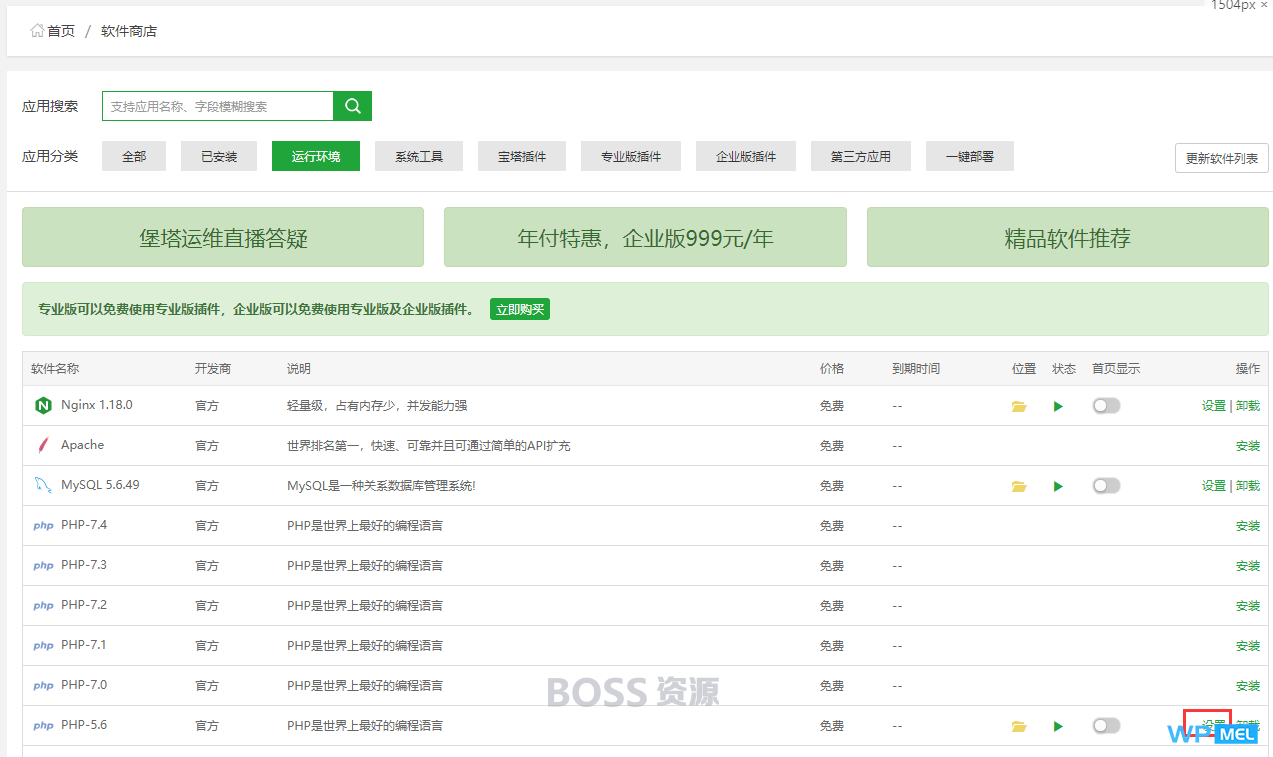Focus the 应用搜索 search input field

point(218,106)
